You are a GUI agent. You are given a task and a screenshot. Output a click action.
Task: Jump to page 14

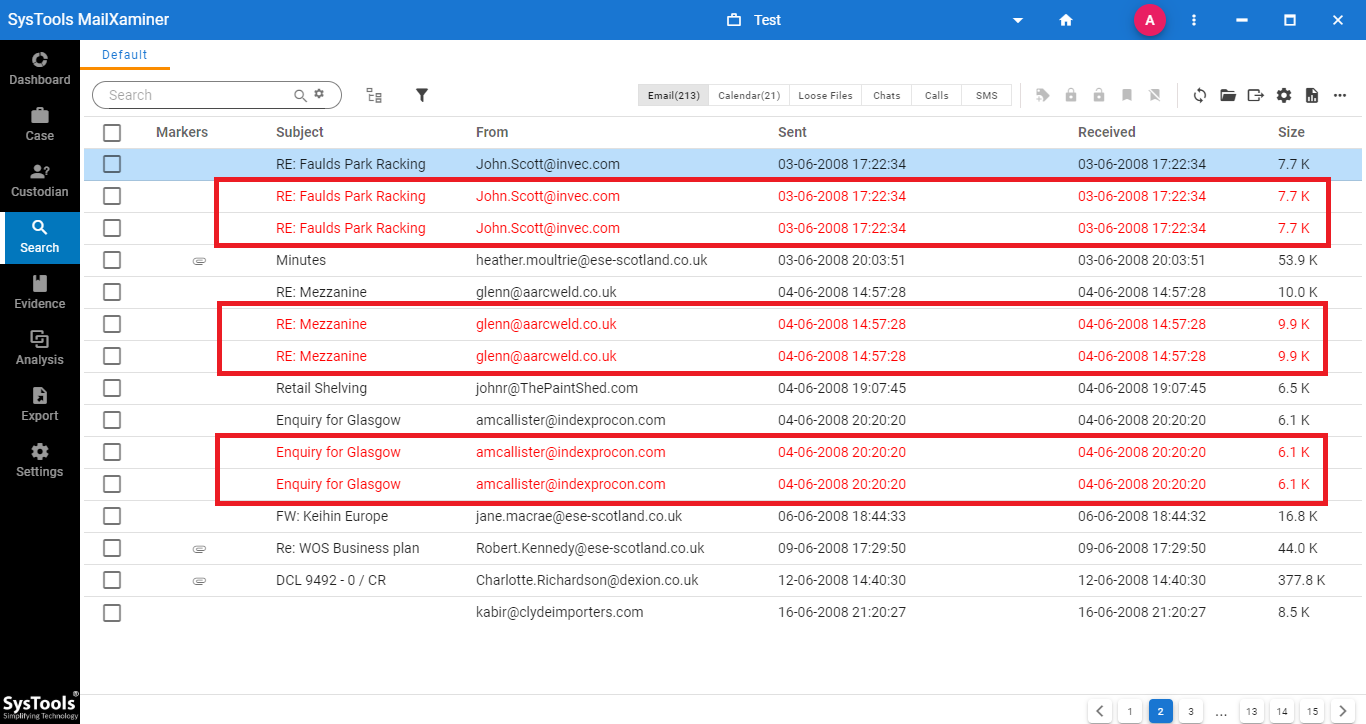click(1282, 711)
